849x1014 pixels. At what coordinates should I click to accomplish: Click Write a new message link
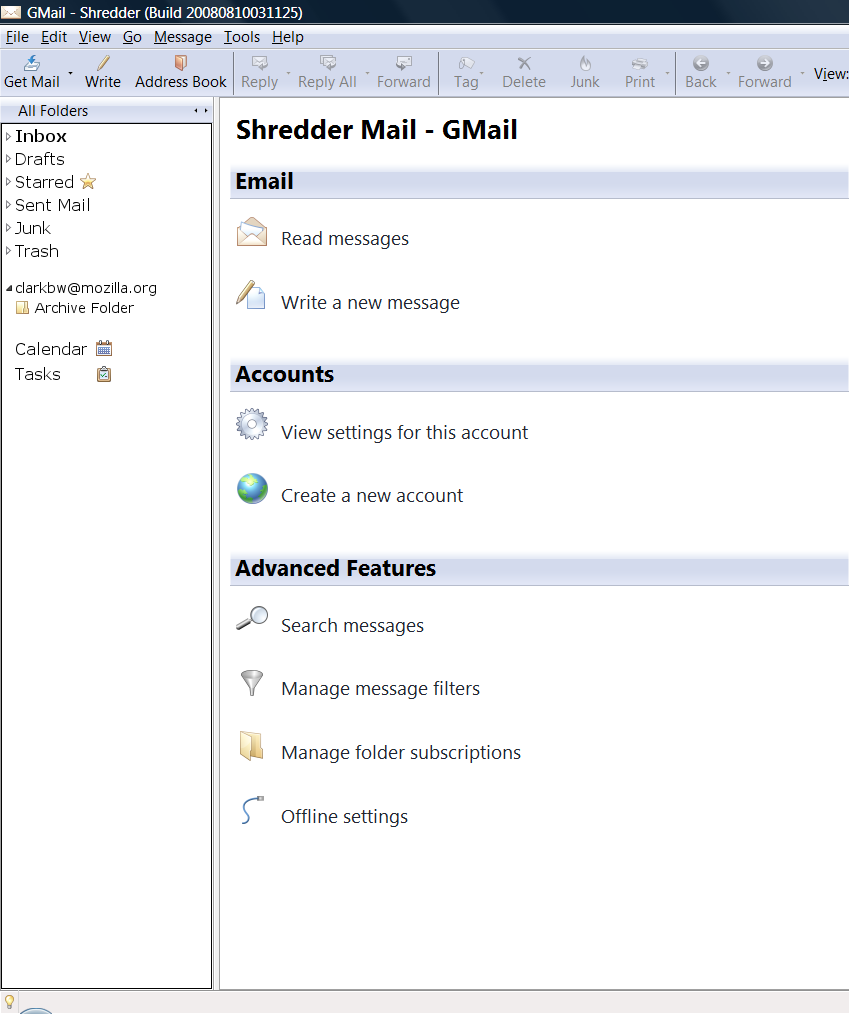(370, 303)
